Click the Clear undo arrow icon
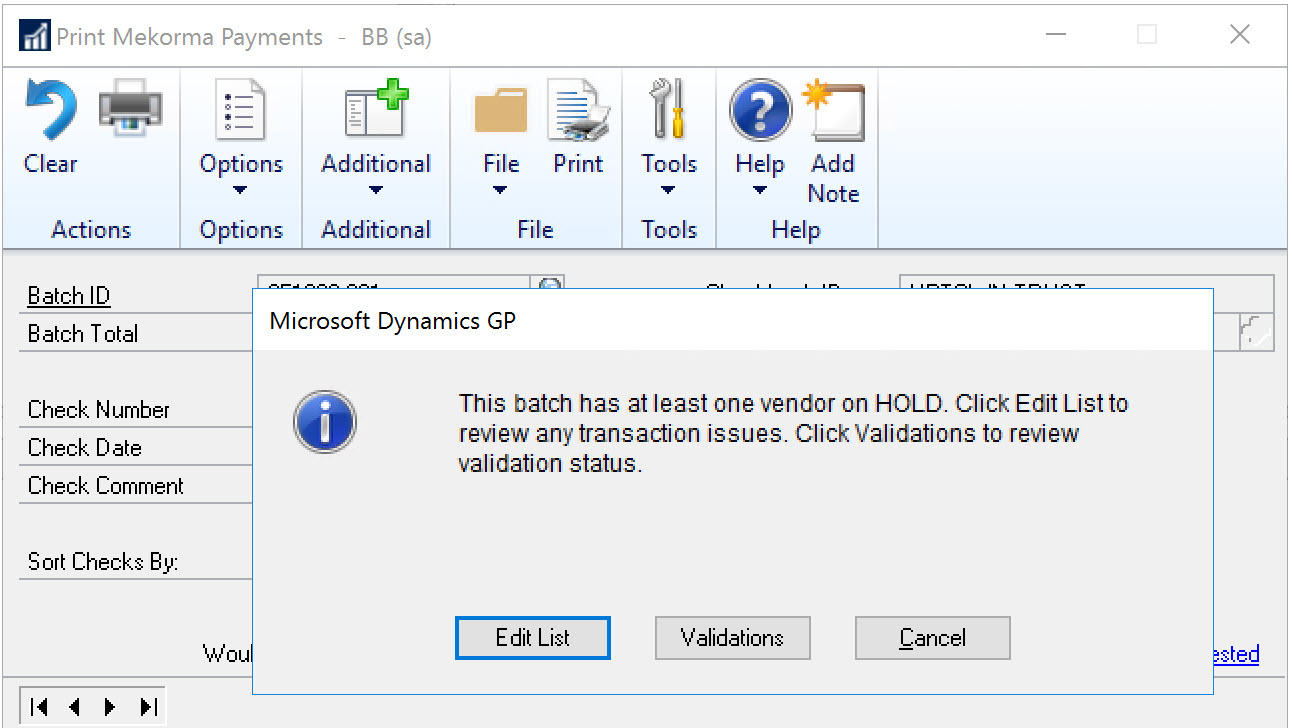Screen dimensions: 1292x728 click(50, 110)
